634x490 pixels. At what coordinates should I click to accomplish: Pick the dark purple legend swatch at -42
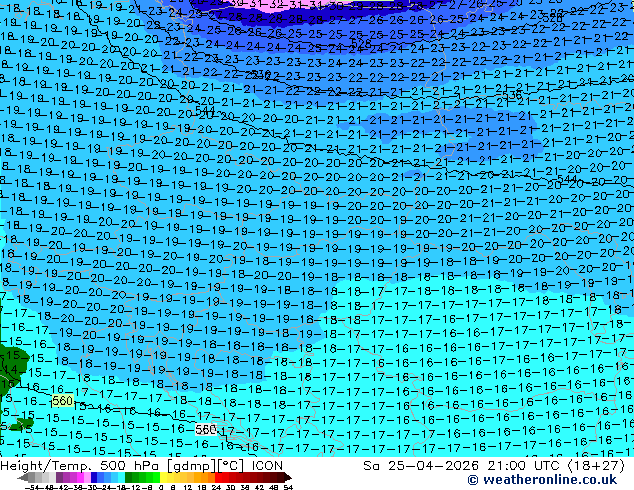coord(59,477)
